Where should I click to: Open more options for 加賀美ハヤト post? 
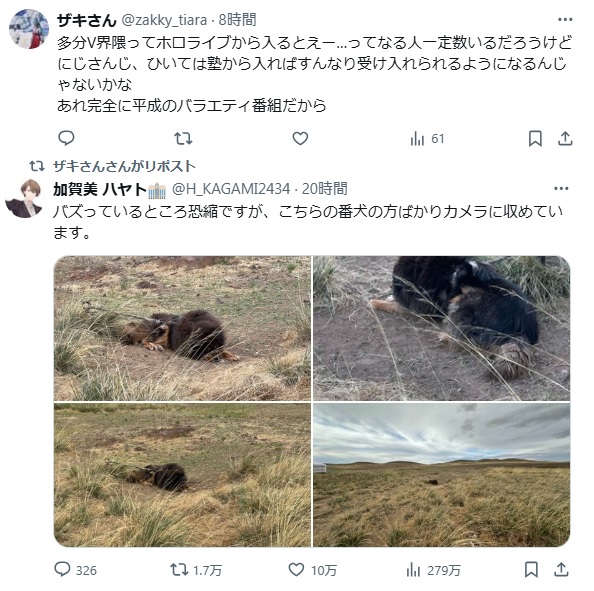(561, 189)
